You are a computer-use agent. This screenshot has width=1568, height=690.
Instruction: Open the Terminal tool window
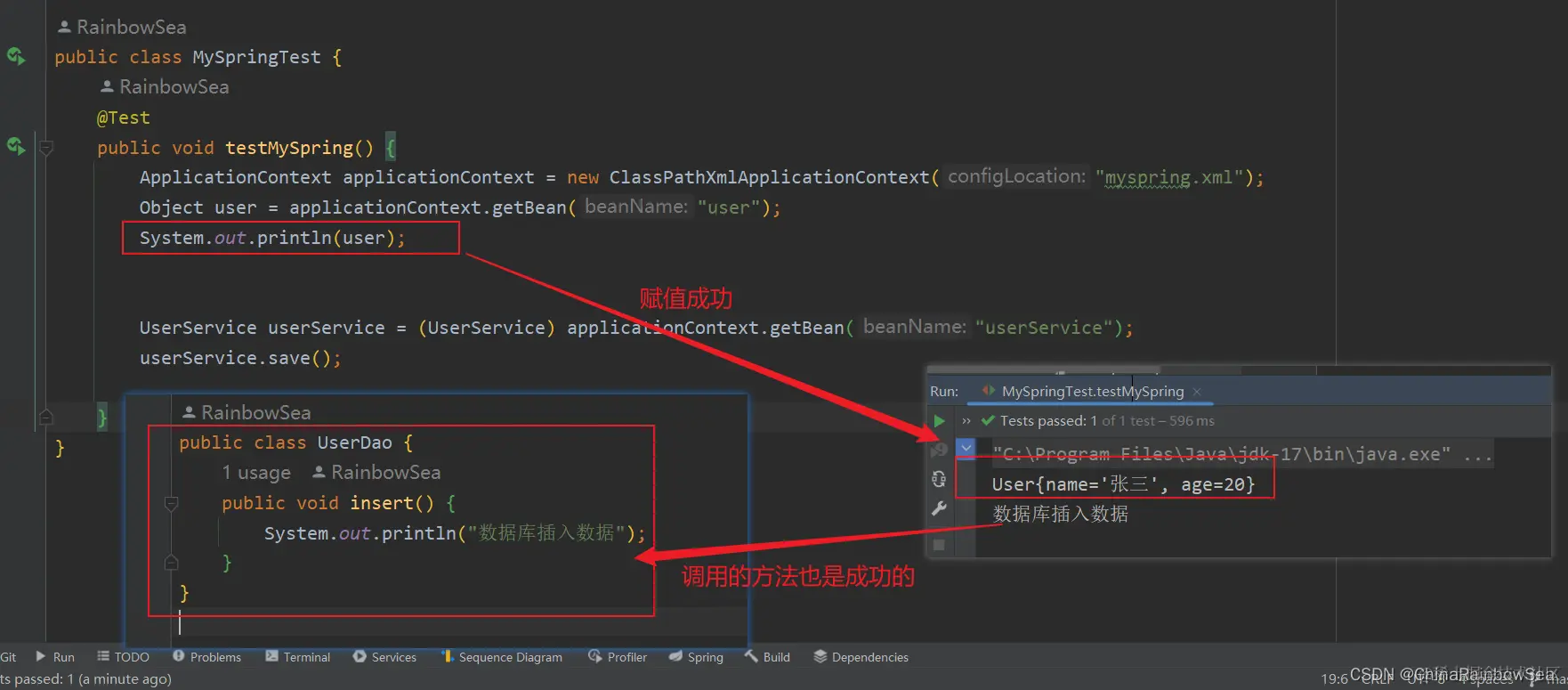(297, 657)
